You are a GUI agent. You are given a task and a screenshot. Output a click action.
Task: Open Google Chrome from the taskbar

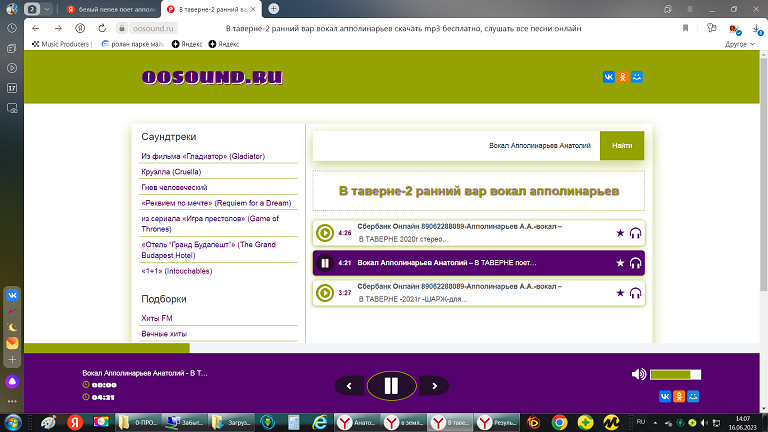click(x=559, y=422)
